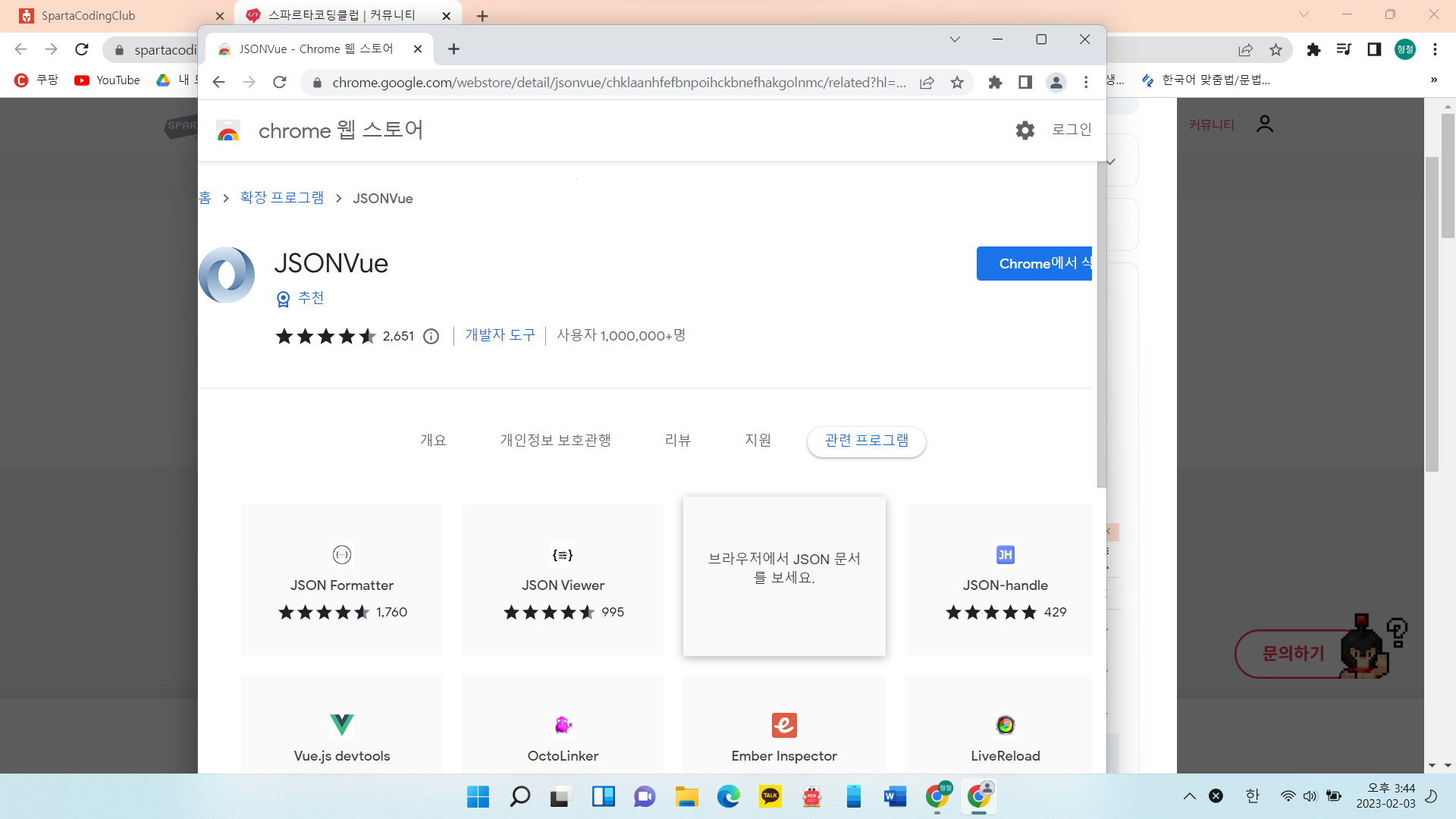This screenshot has width=1456, height=819.
Task: Click the LiveReload extension icon
Action: [x=1006, y=725]
